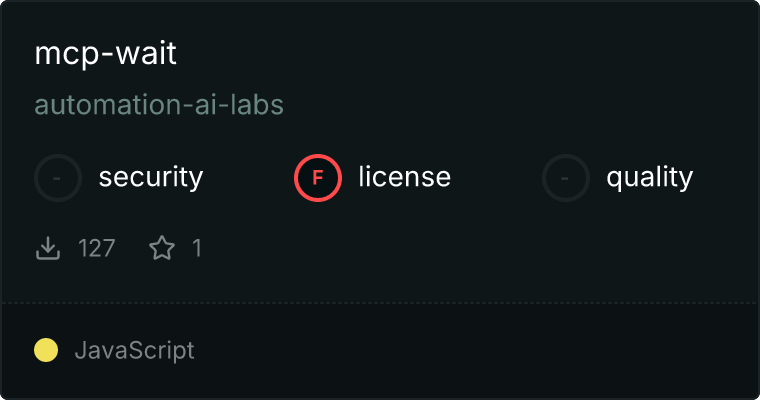
Task: Visit the automation-ai-labs author link
Action: point(159,105)
